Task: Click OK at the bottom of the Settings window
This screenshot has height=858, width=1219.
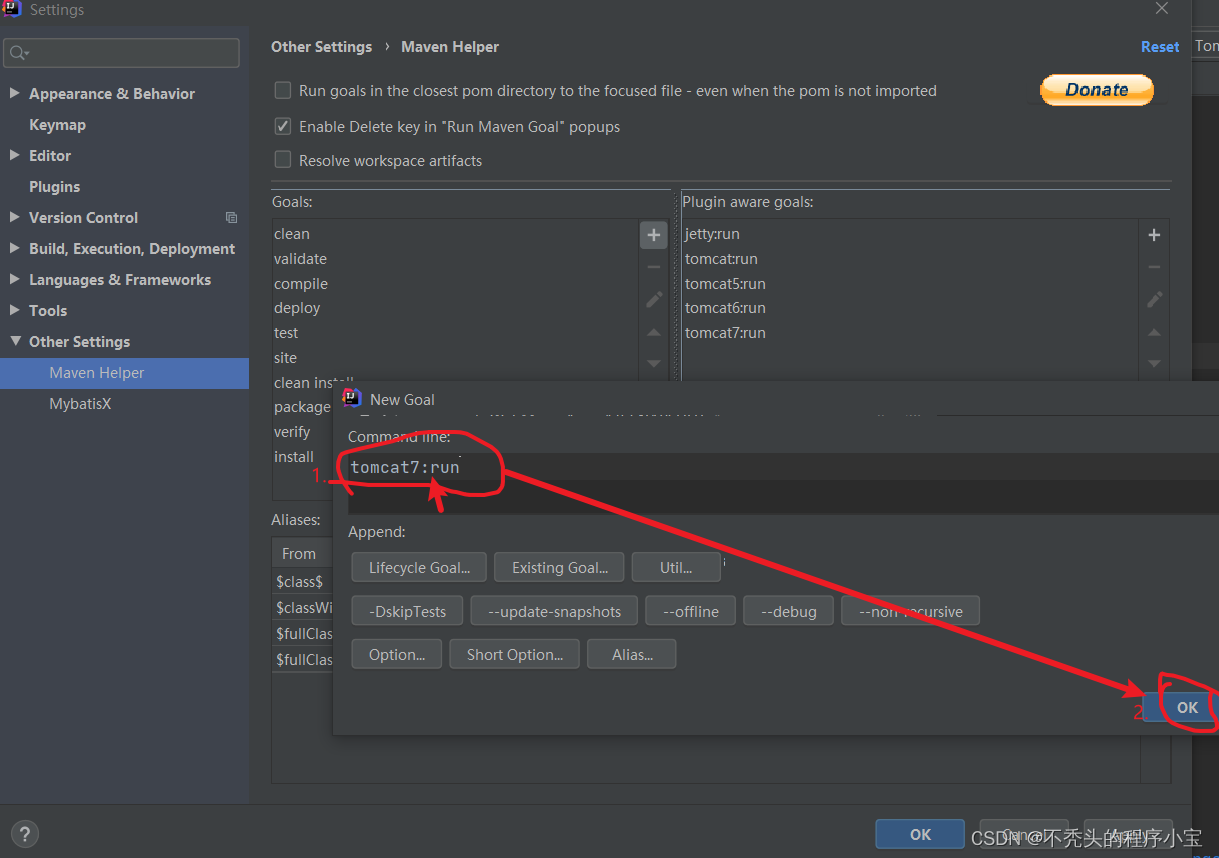Action: click(x=920, y=834)
